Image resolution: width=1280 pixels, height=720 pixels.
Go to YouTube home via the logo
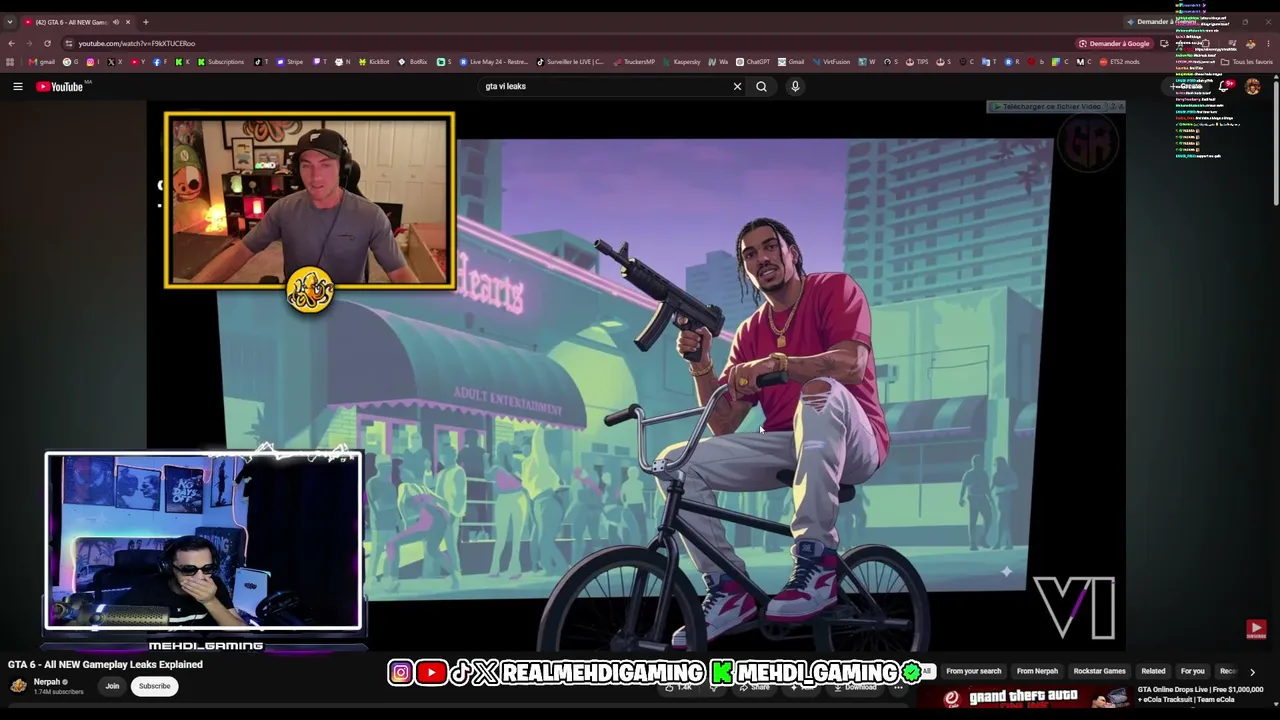60,87
